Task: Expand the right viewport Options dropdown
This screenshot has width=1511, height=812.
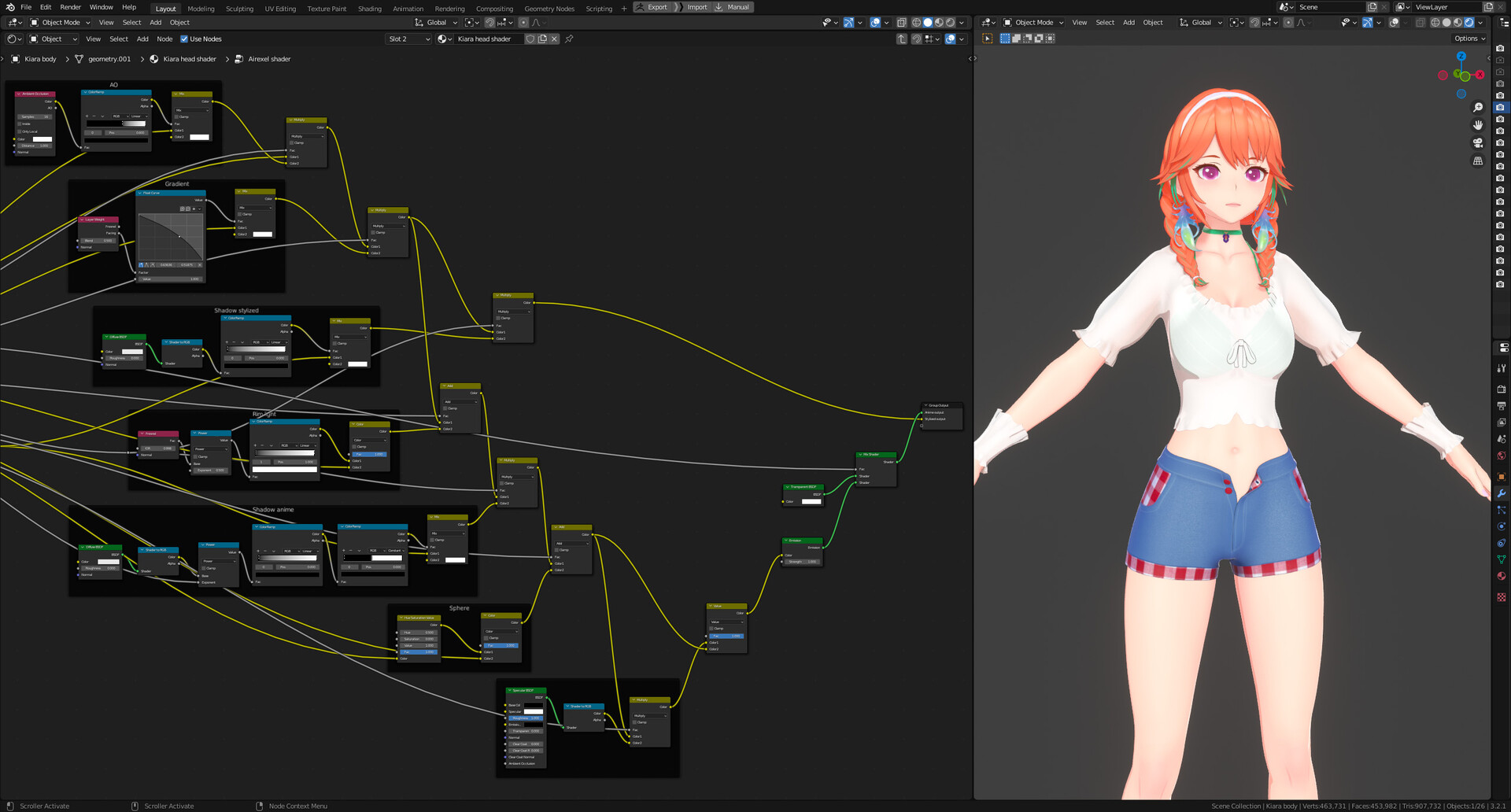Action: pos(1469,39)
